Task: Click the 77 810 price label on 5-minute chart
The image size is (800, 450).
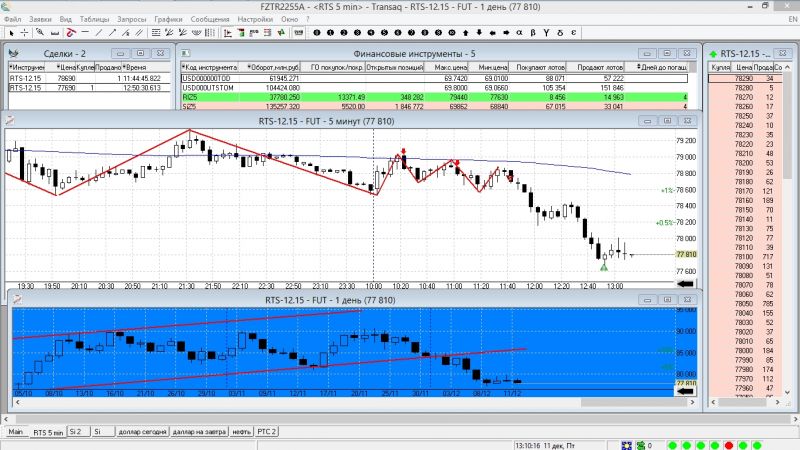Action: click(686, 254)
